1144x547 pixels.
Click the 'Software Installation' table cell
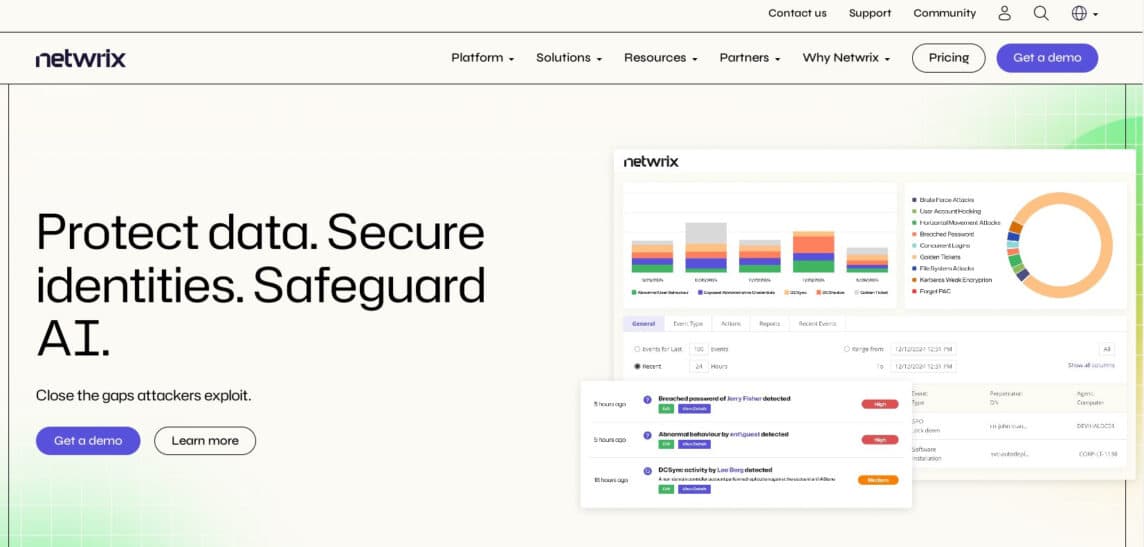pos(927,454)
